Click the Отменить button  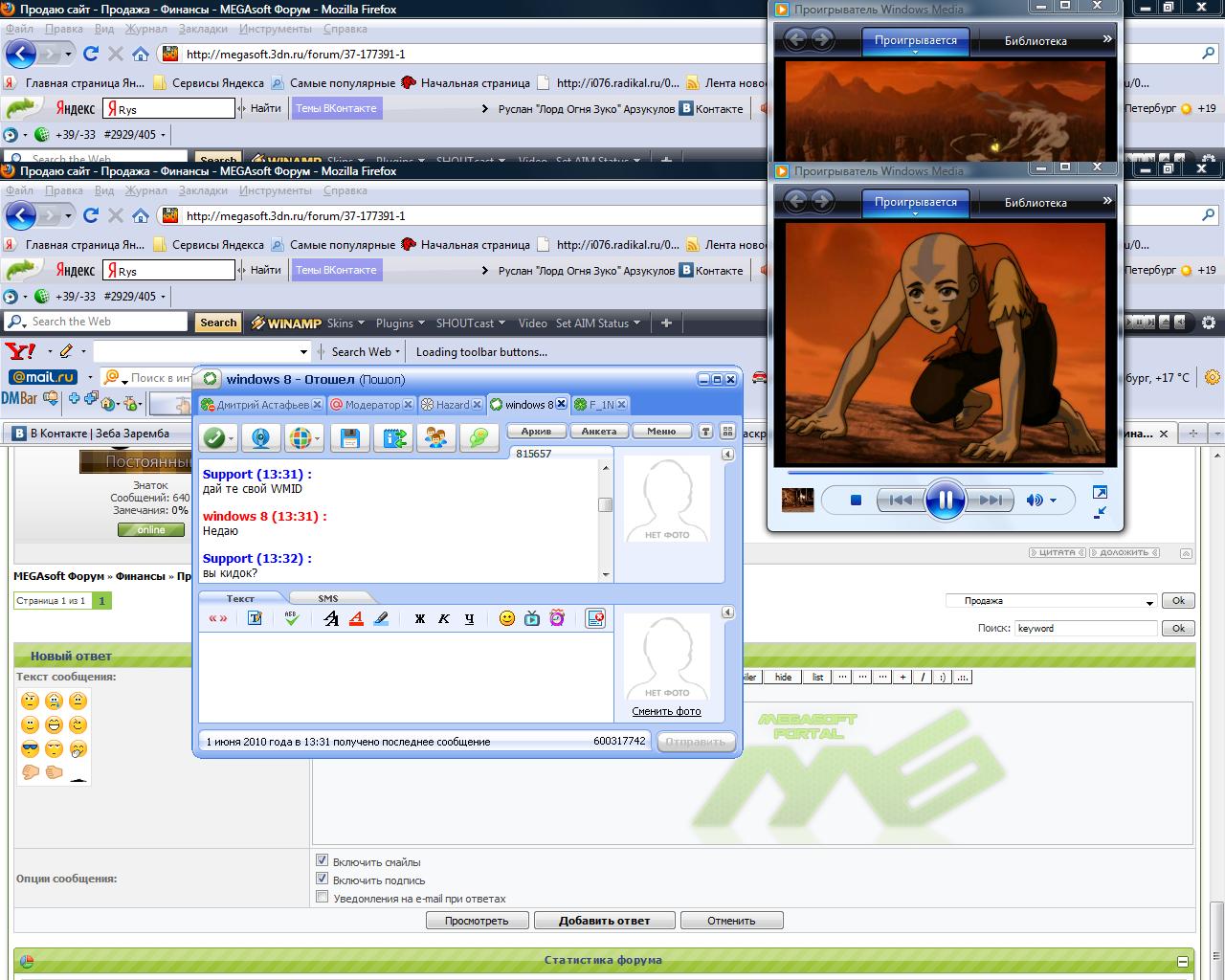click(x=731, y=921)
